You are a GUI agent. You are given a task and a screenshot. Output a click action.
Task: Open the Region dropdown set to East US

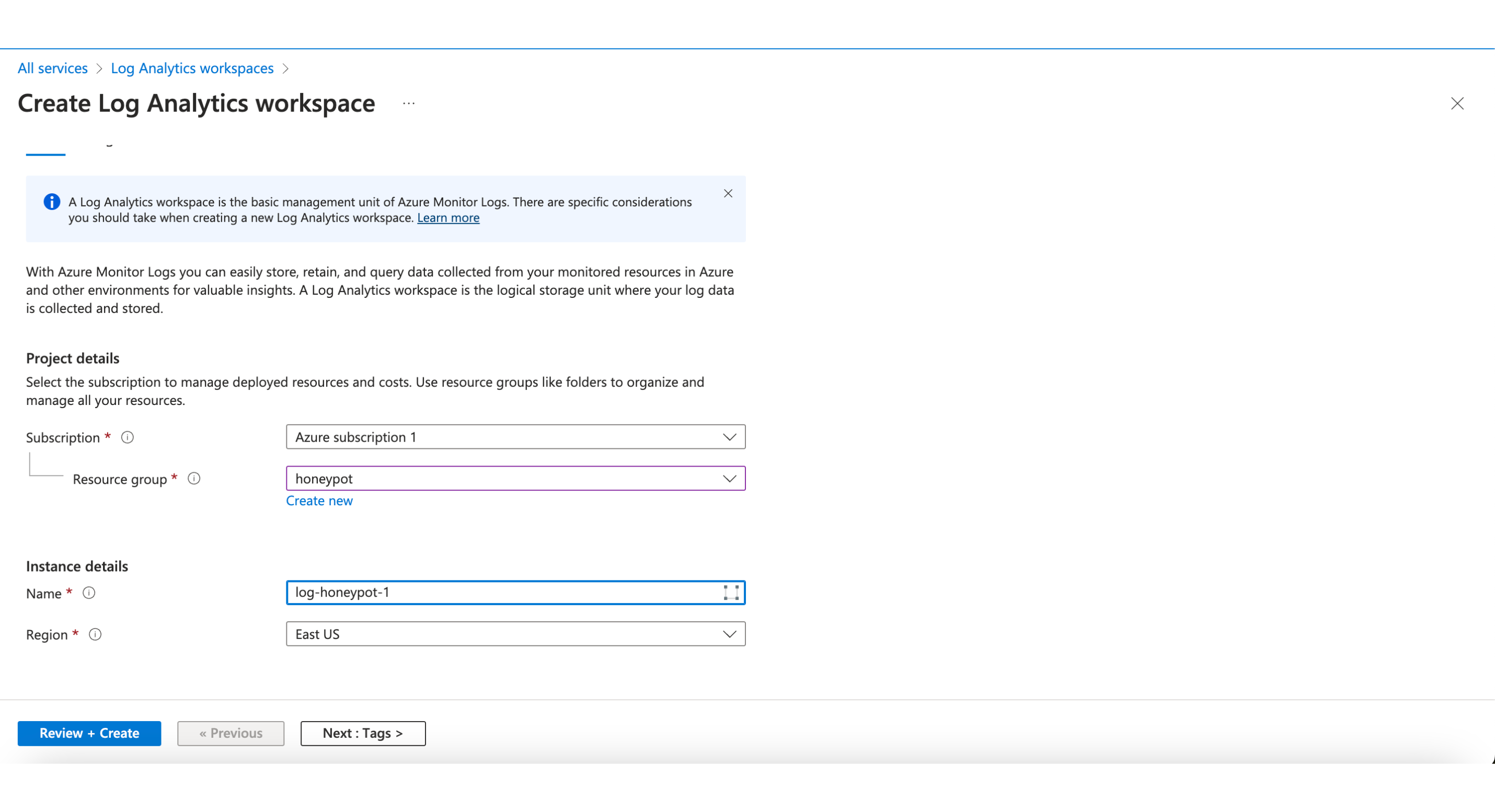pyautogui.click(x=515, y=634)
